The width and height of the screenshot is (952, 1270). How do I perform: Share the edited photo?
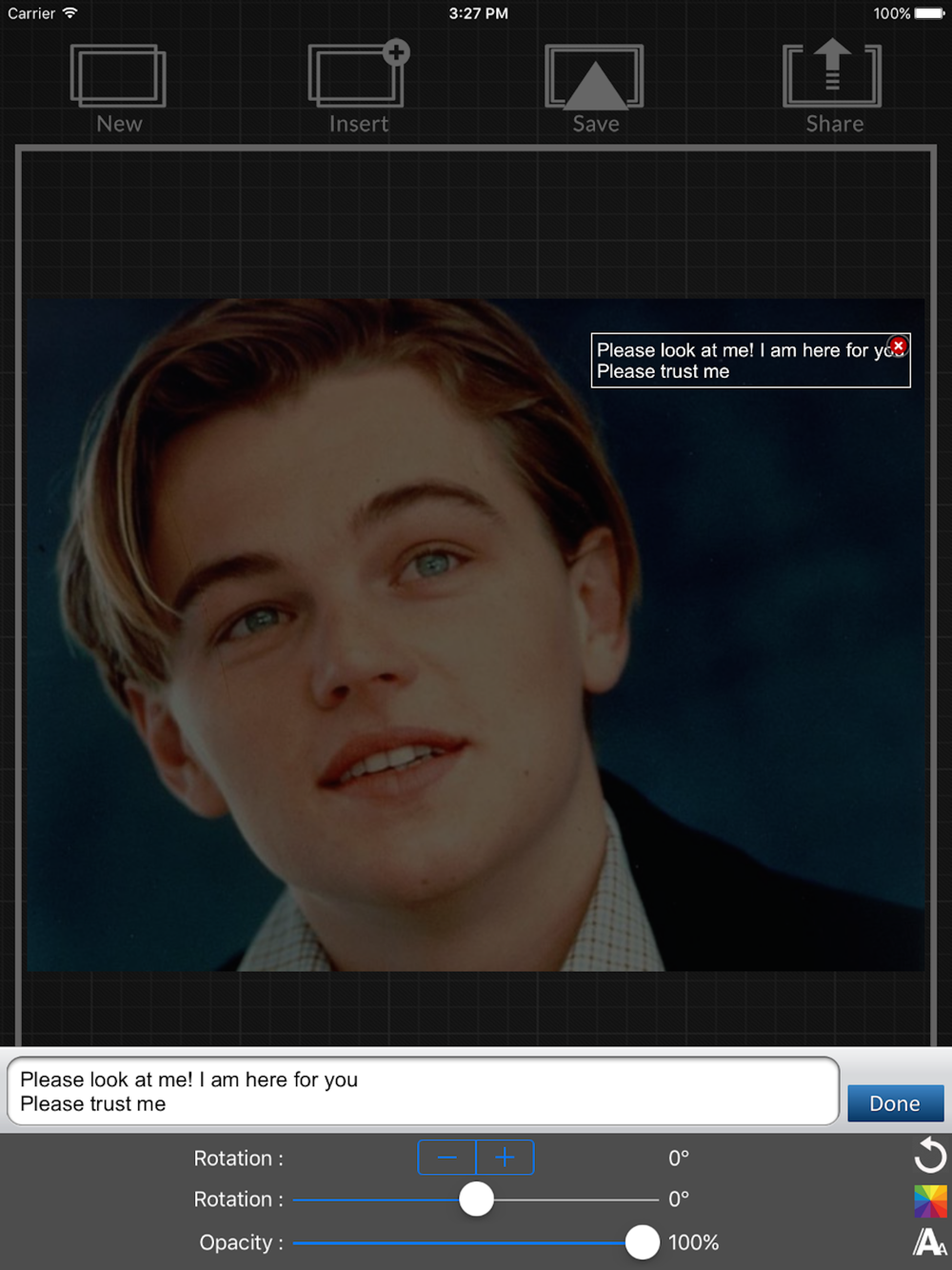coord(833,87)
